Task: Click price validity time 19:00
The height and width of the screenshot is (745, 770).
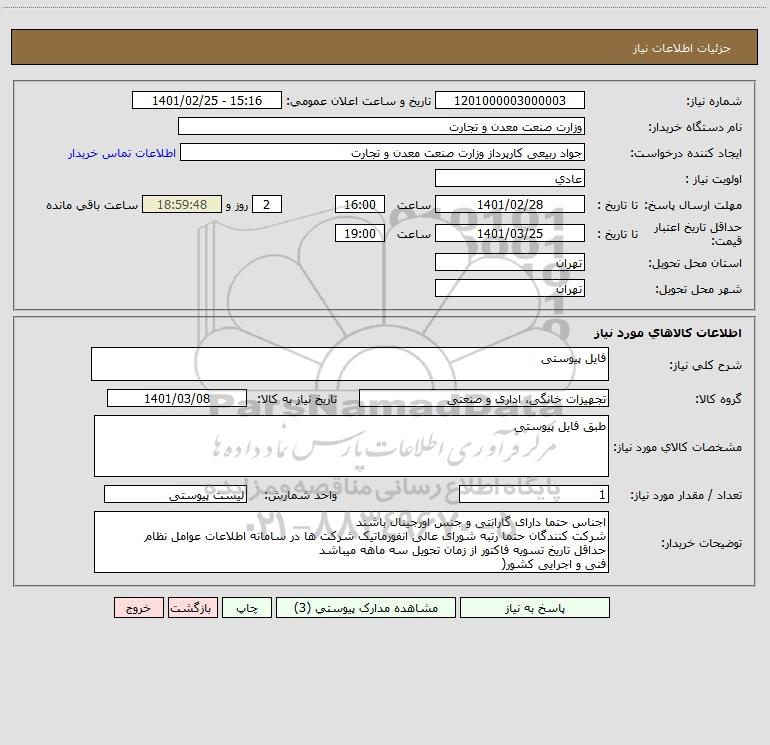Action: (359, 233)
